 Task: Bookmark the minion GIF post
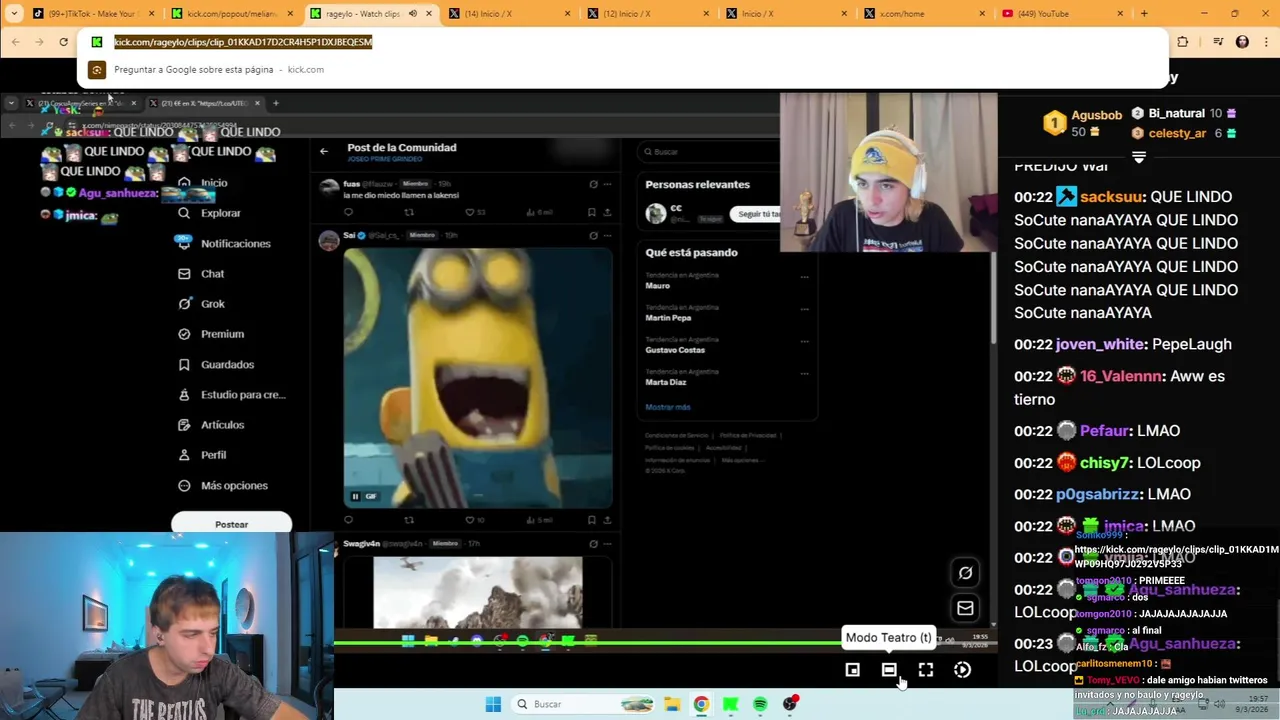point(592,520)
